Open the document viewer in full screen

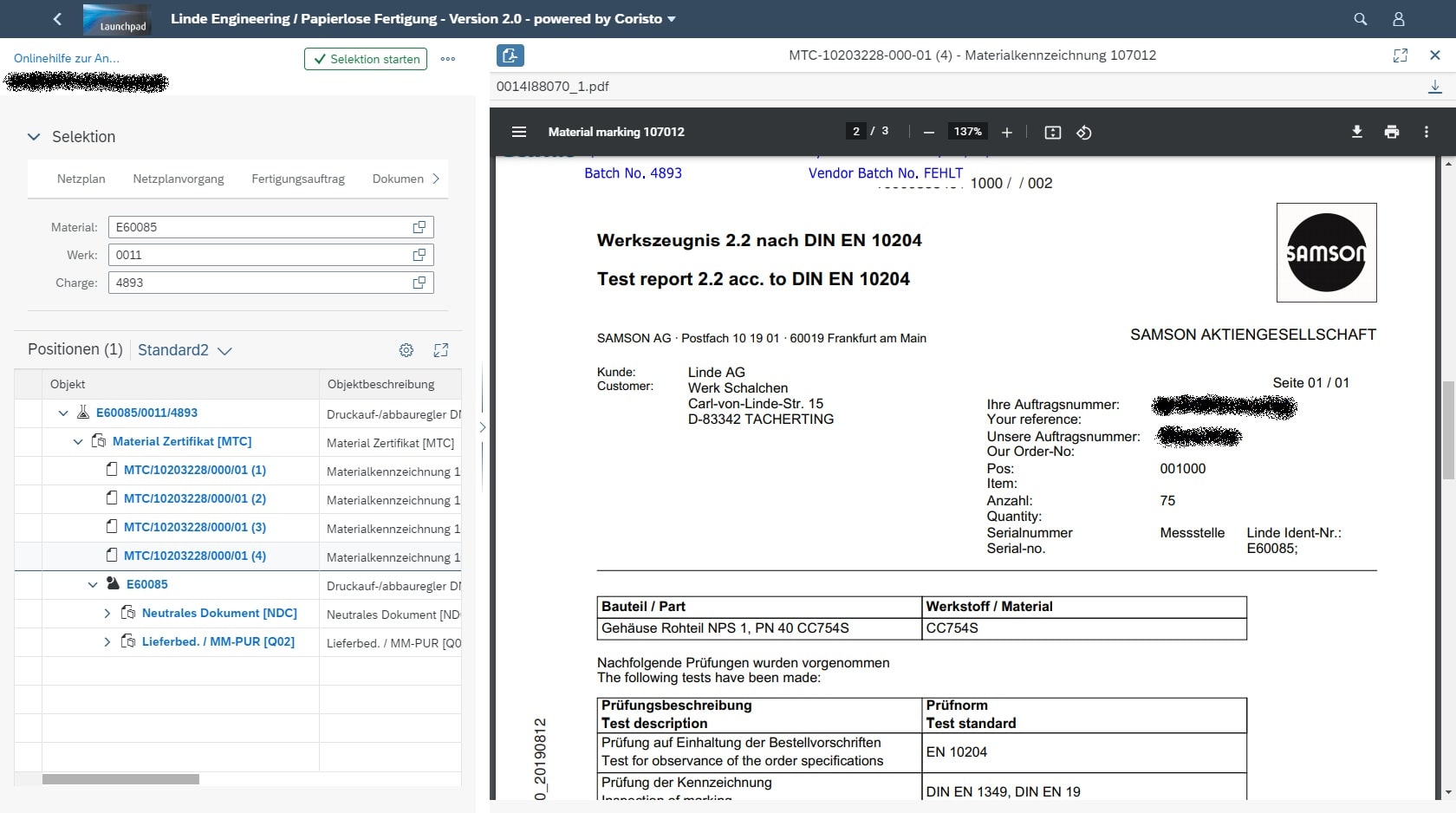[1401, 55]
